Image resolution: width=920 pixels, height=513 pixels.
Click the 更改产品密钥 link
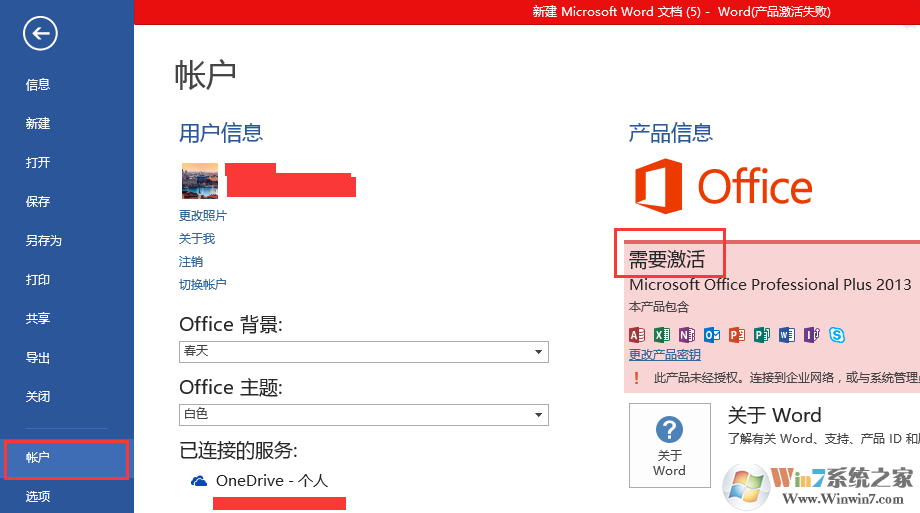[665, 355]
